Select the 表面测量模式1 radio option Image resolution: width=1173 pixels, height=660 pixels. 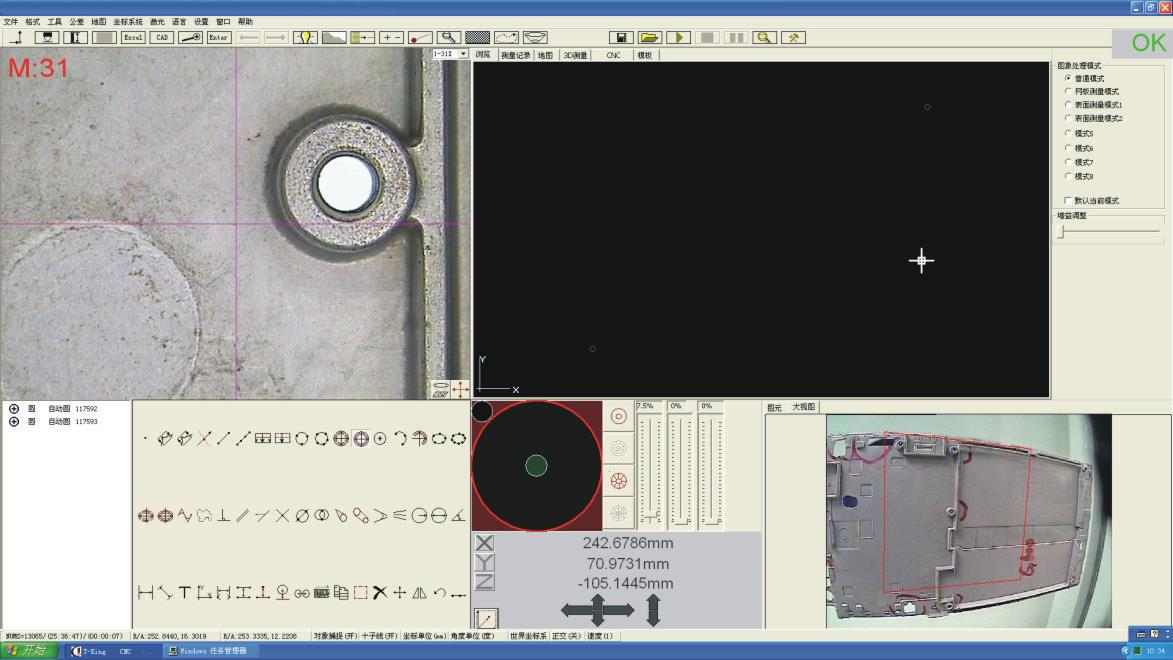[1067, 104]
